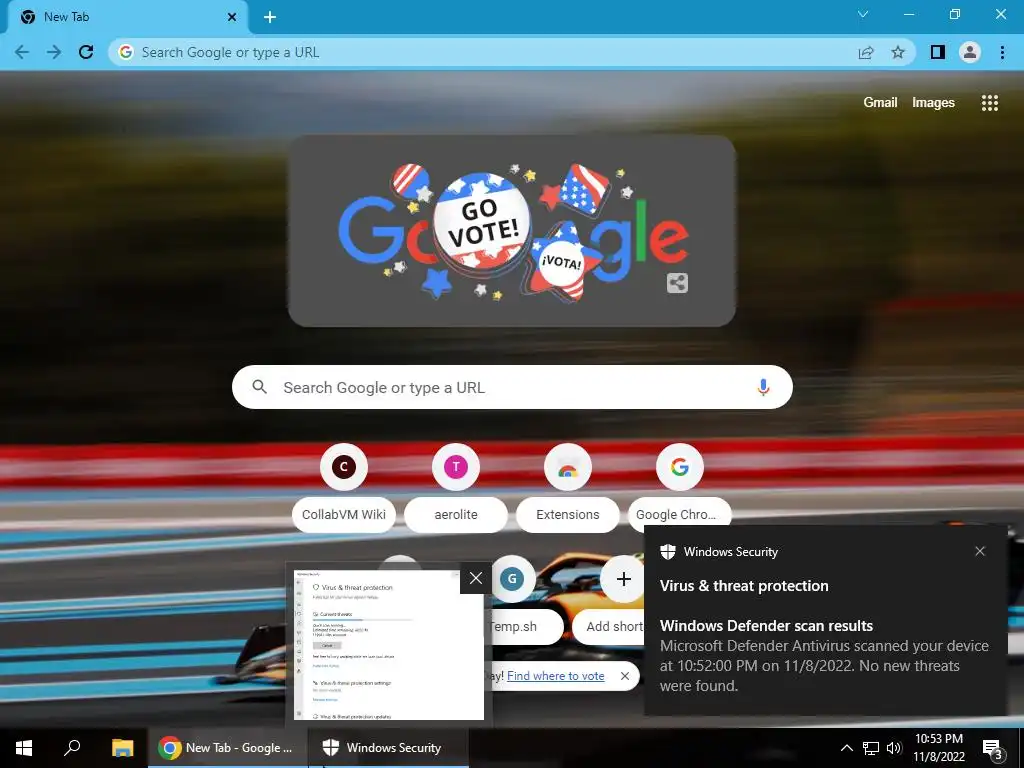The width and height of the screenshot is (1024, 768).
Task: Share this page using the share icon
Action: 866,52
